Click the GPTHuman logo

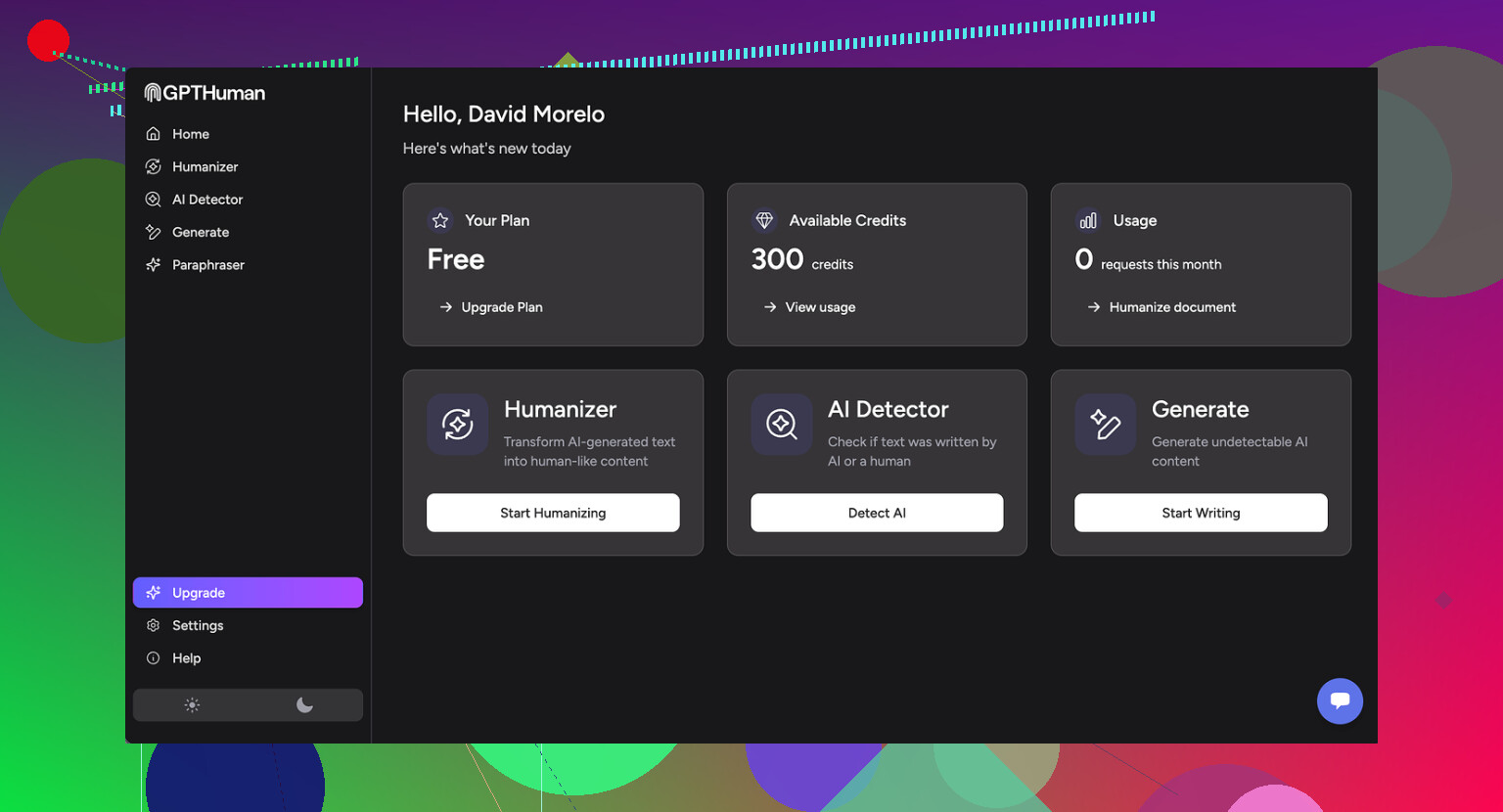click(204, 92)
